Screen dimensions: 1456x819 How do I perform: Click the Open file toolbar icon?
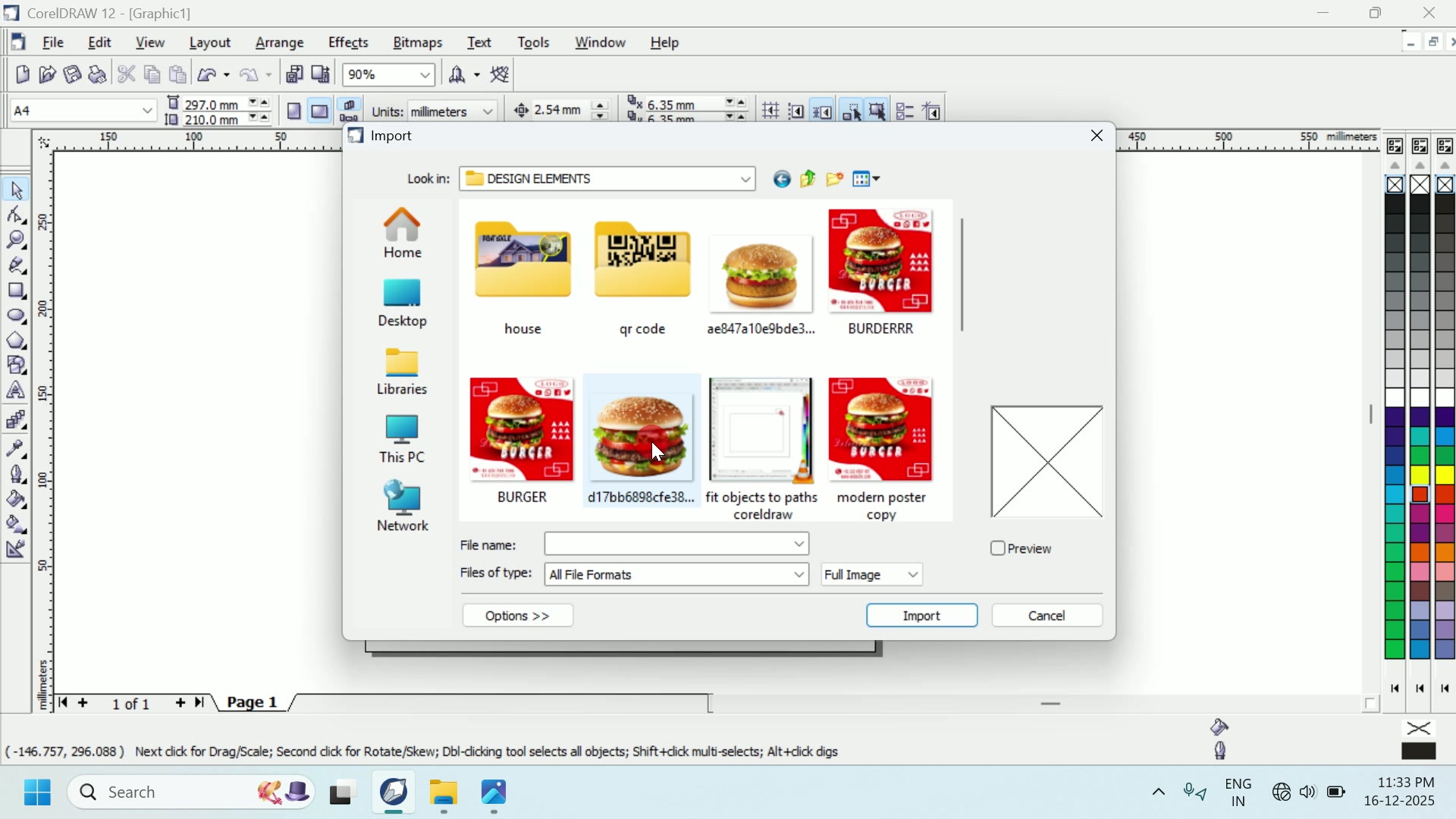tap(47, 74)
